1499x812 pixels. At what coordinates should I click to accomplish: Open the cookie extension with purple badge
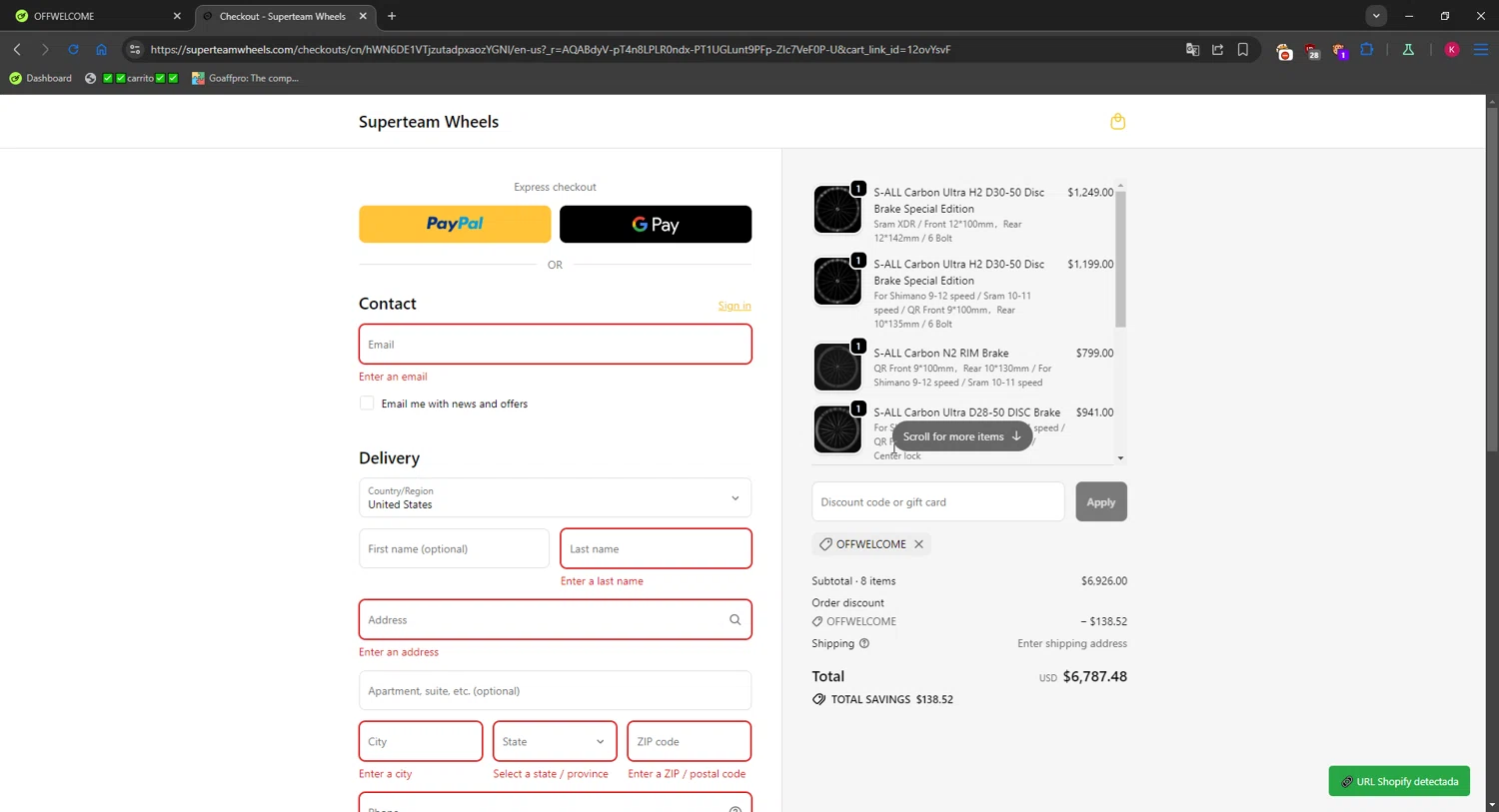tap(1339, 50)
